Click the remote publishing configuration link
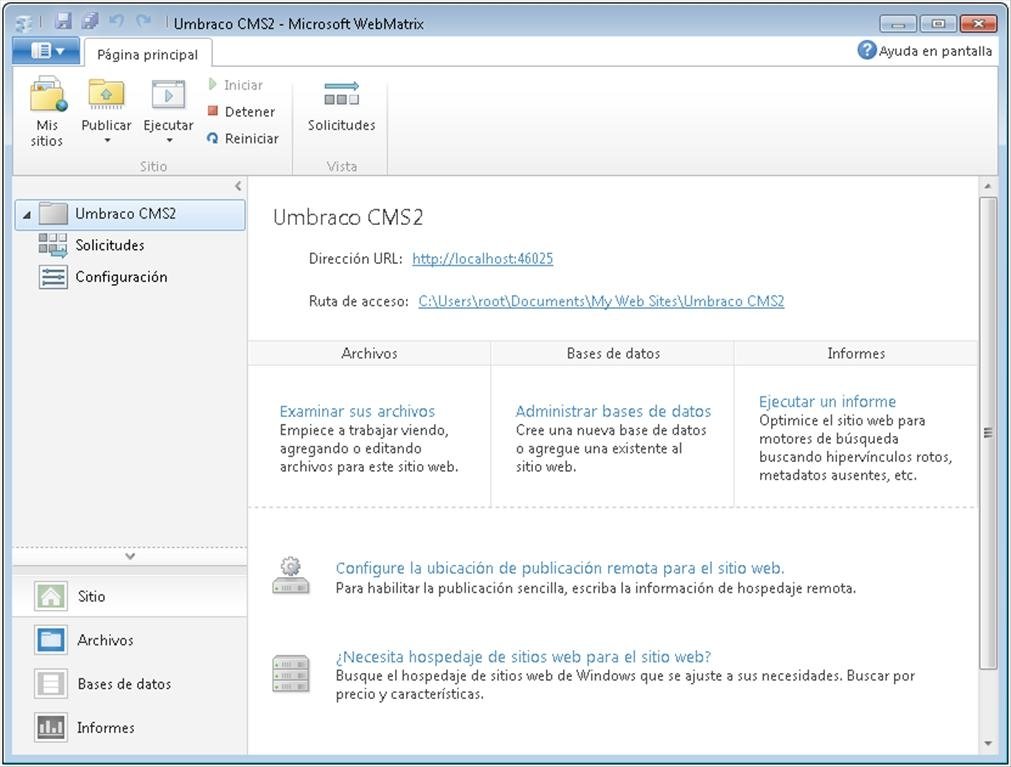Screen dimensions: 1011x767 560,568
